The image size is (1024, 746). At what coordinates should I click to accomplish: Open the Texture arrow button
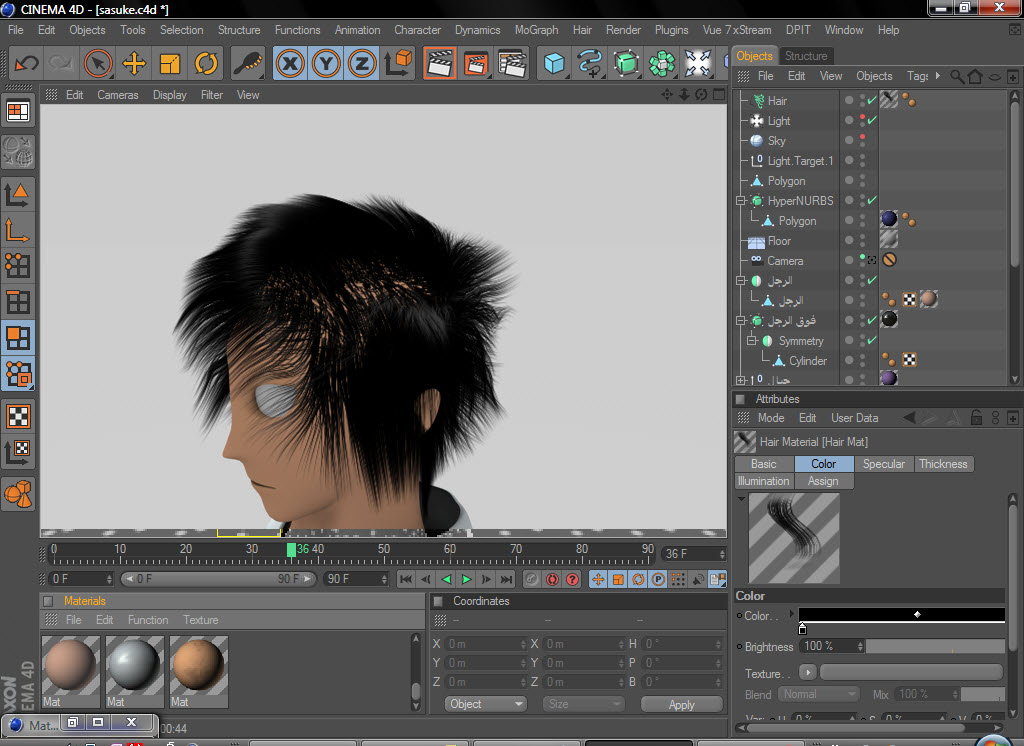point(807,672)
